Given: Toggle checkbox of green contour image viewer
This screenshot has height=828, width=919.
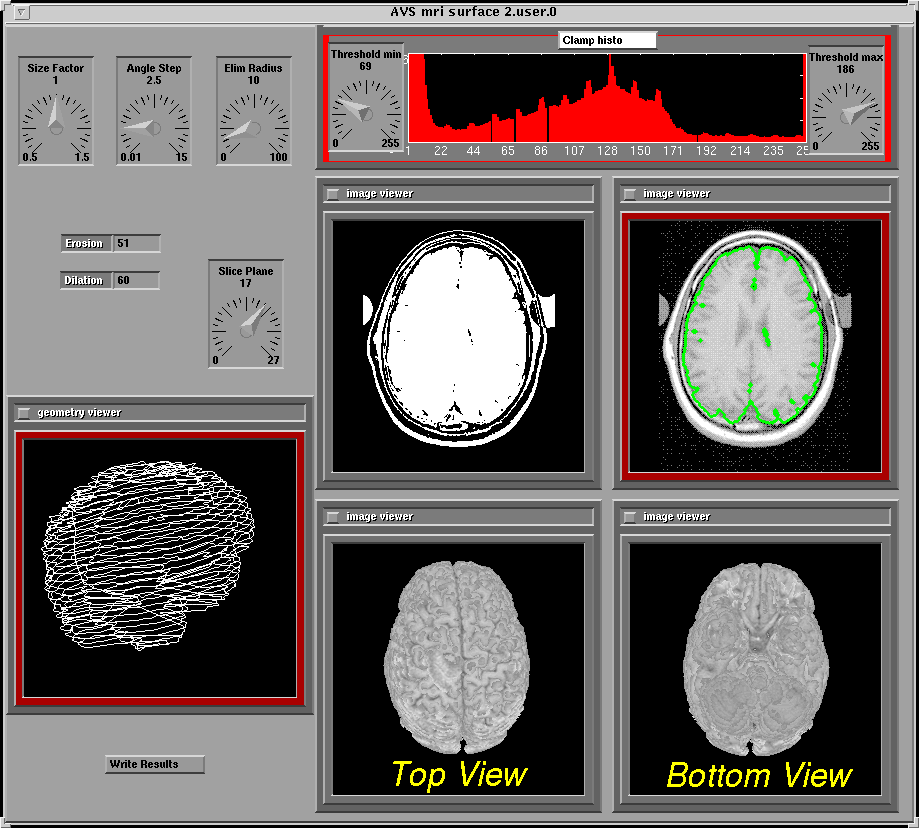Looking at the screenshot, I should tap(630, 194).
